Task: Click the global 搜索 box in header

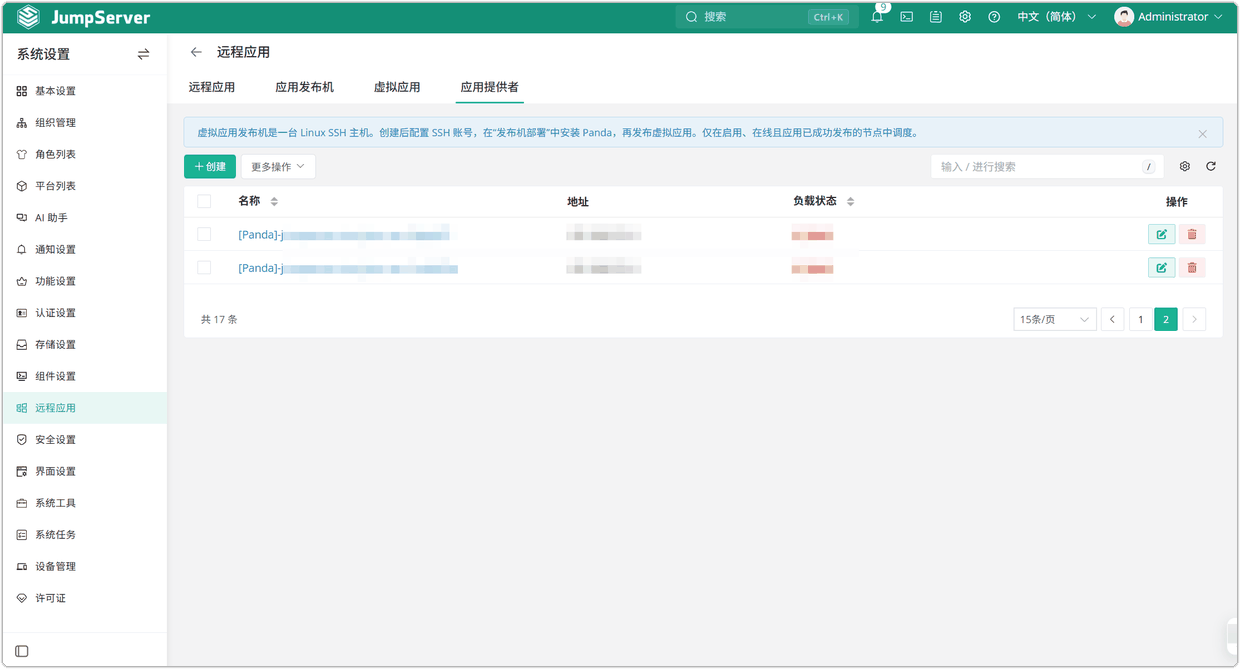Action: [x=766, y=17]
